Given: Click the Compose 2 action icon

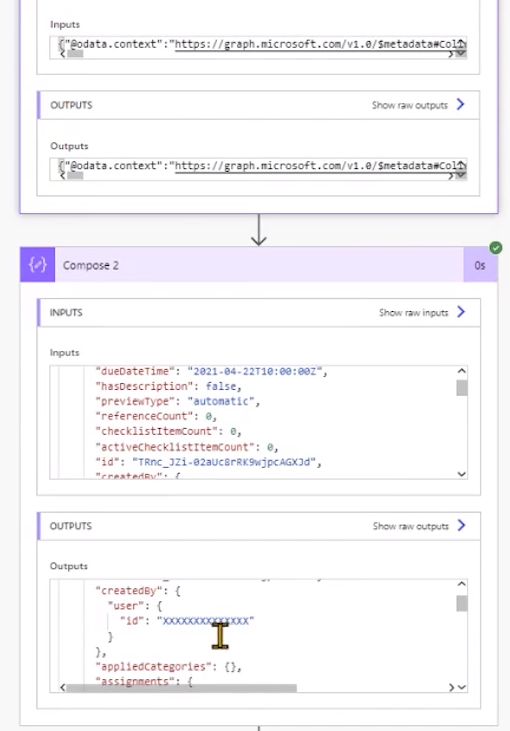Looking at the screenshot, I should (37, 265).
